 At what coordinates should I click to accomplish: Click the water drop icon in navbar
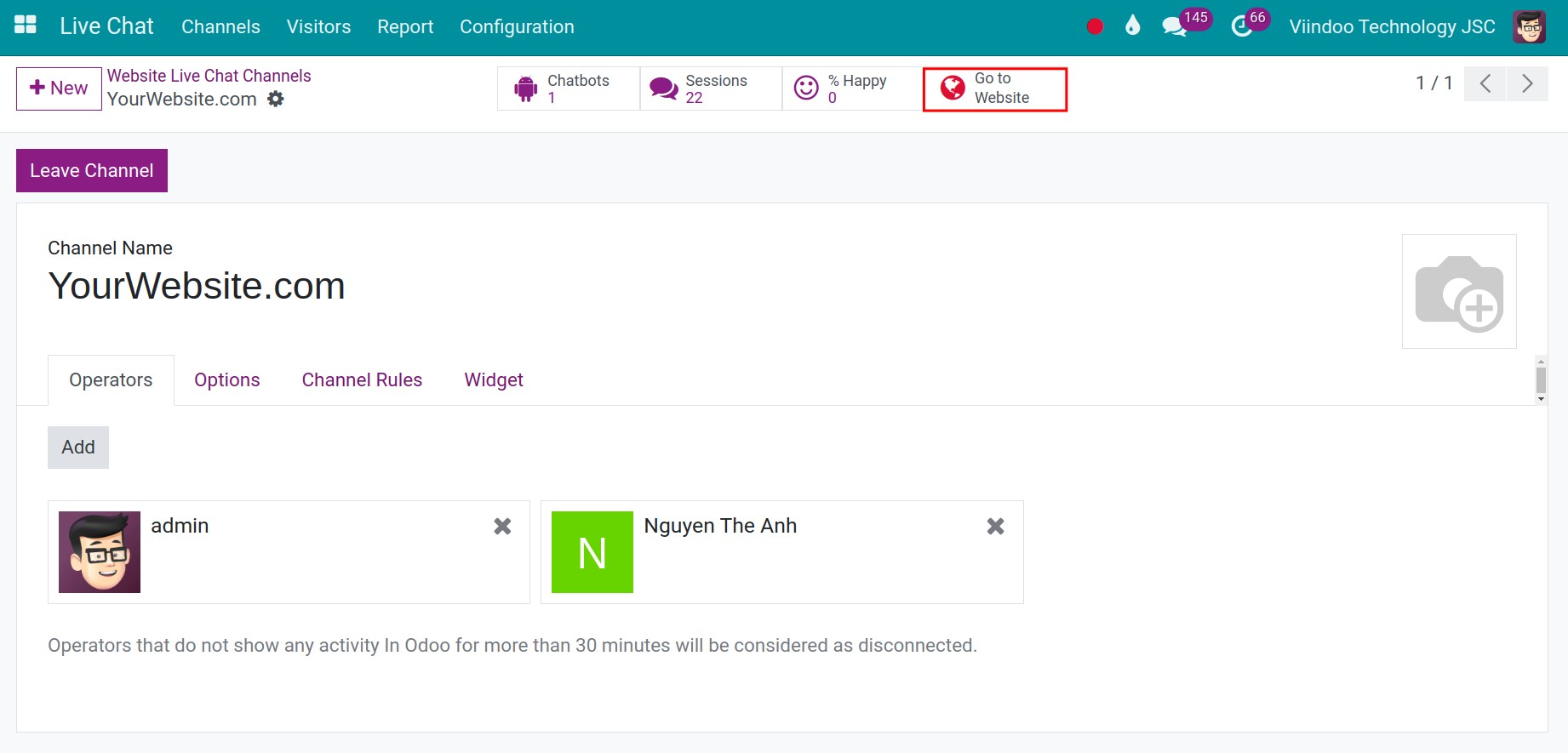tap(1132, 26)
